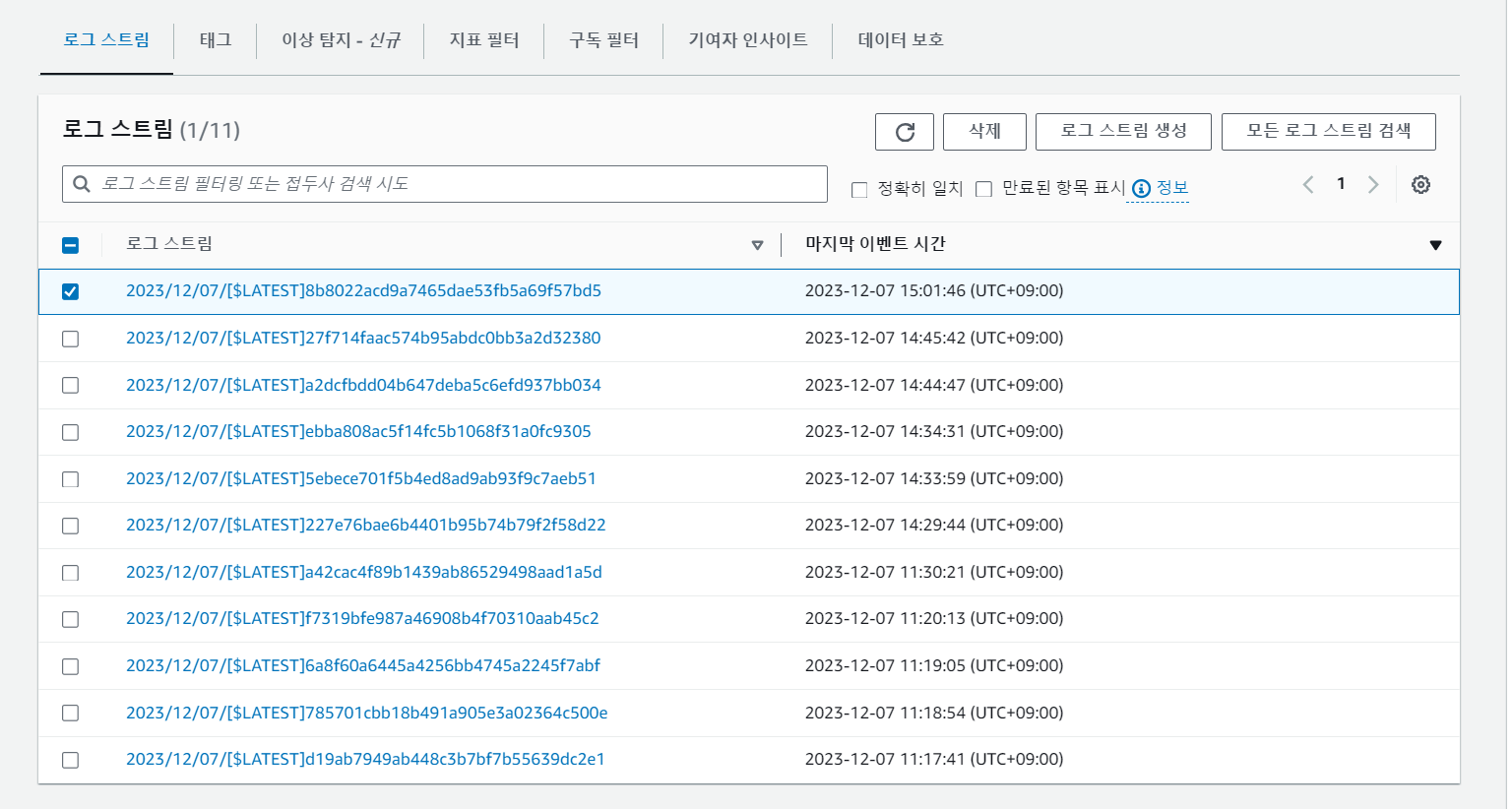Toggle the 정확히 일치 checkbox
This screenshot has height=809, width=1512.
pos(859,190)
